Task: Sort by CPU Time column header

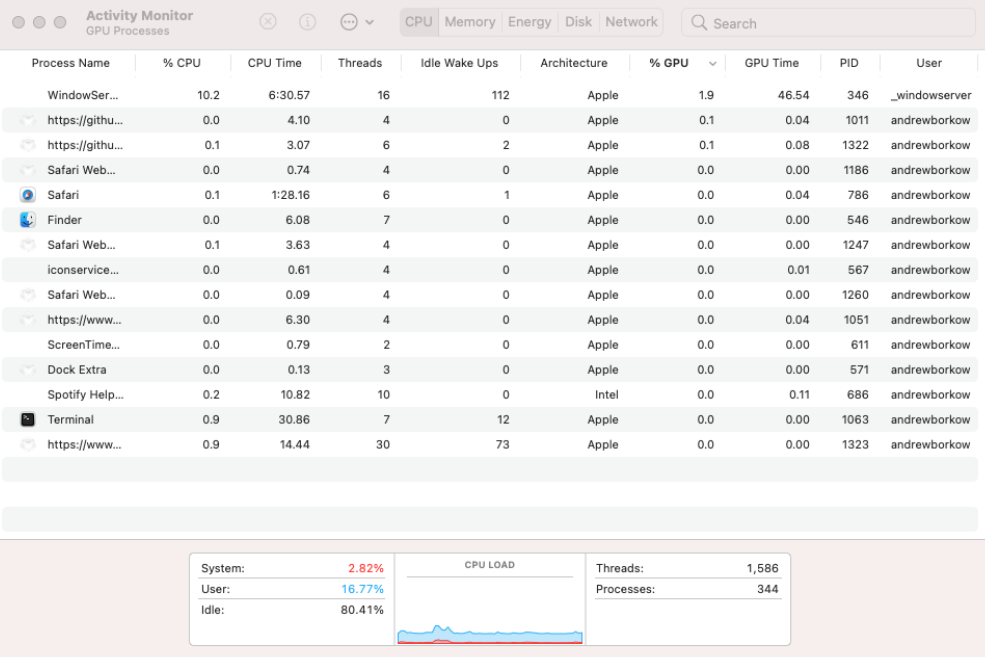Action: [x=275, y=63]
